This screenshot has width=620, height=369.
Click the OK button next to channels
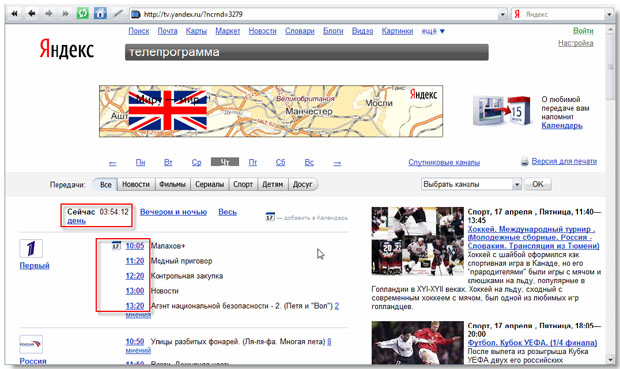[x=537, y=184]
